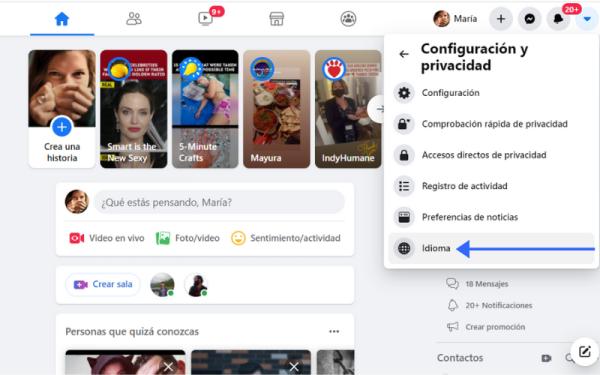The width and height of the screenshot is (600, 375).
Task: Dismiss the second suggested person card
Action: 294,367
